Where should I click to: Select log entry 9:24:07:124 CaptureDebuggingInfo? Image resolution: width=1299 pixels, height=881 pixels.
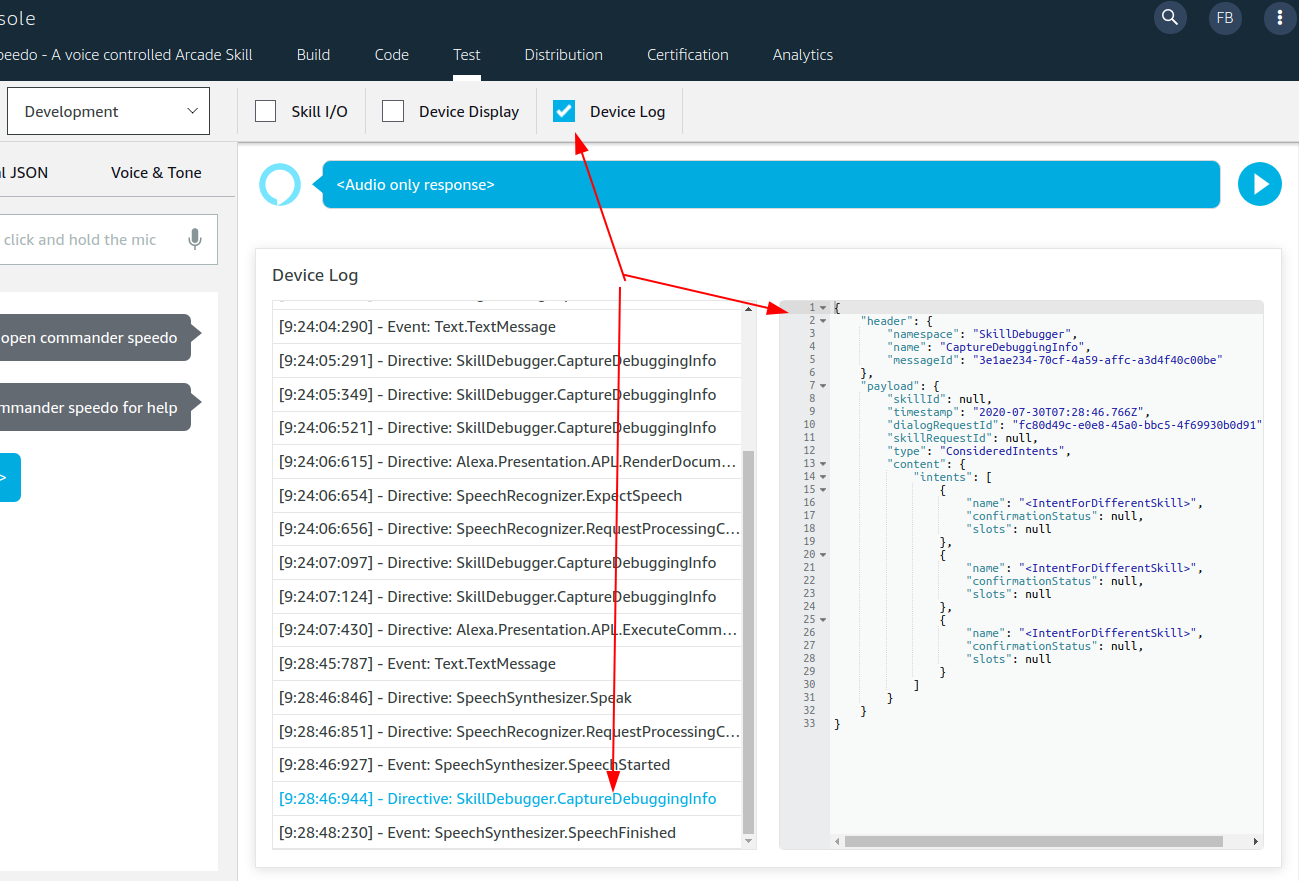coord(507,596)
